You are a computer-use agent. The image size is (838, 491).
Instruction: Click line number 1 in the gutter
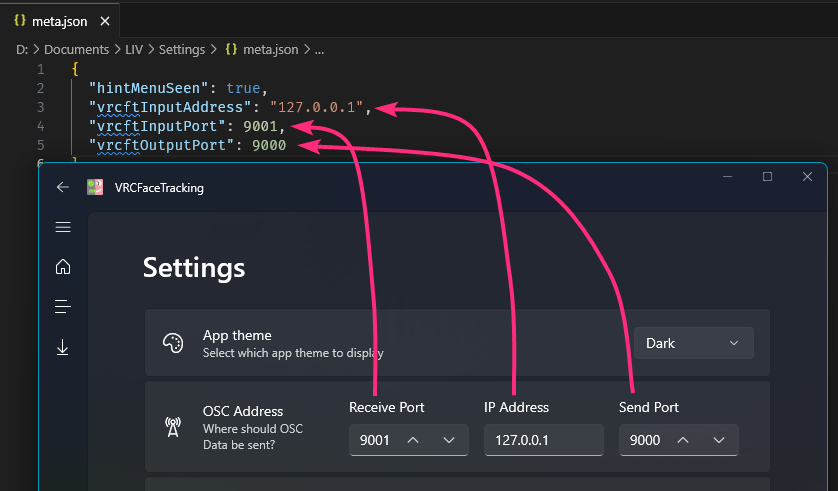[x=41, y=69]
